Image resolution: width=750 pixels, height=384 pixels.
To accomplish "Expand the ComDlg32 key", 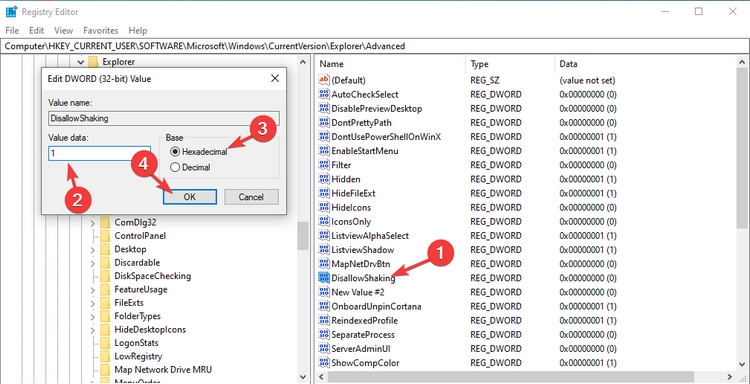I will click(x=92, y=222).
